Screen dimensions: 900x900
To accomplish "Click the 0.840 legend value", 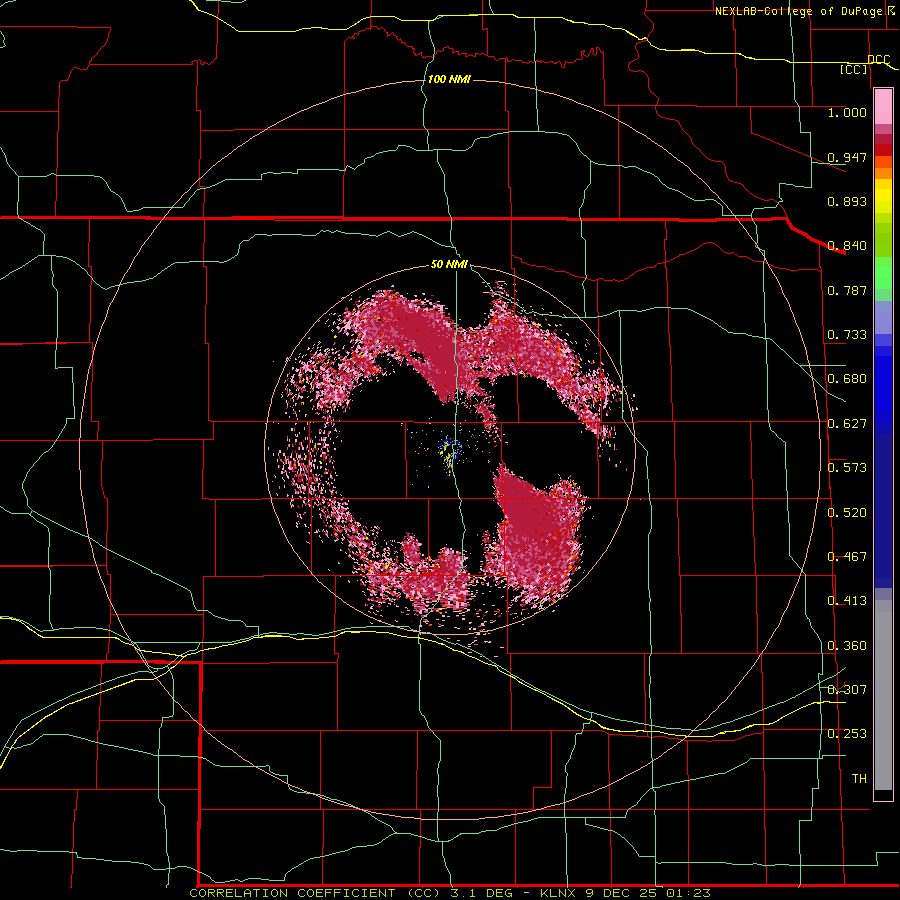I will (x=847, y=246).
